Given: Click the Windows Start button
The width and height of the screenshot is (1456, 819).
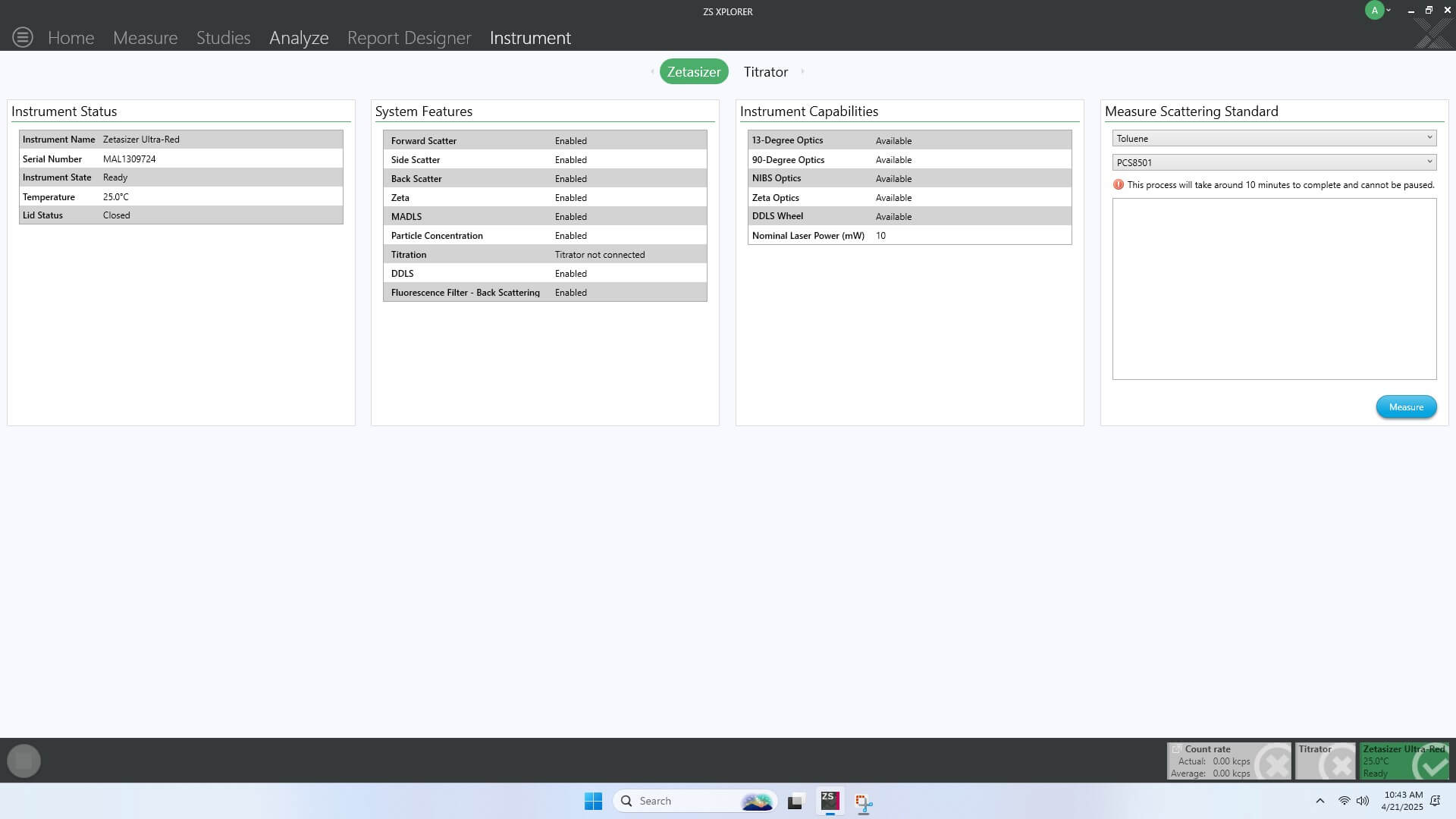Looking at the screenshot, I should [x=593, y=801].
